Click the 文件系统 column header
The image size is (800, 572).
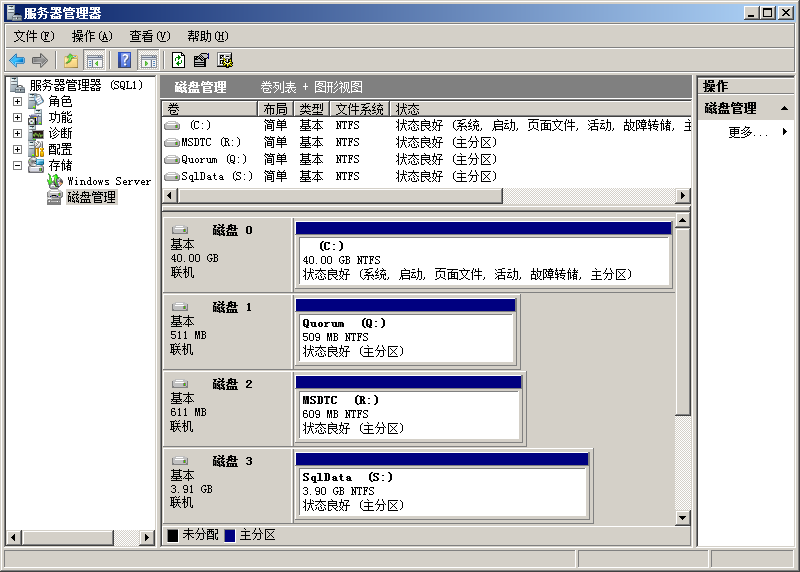pyautogui.click(x=360, y=109)
